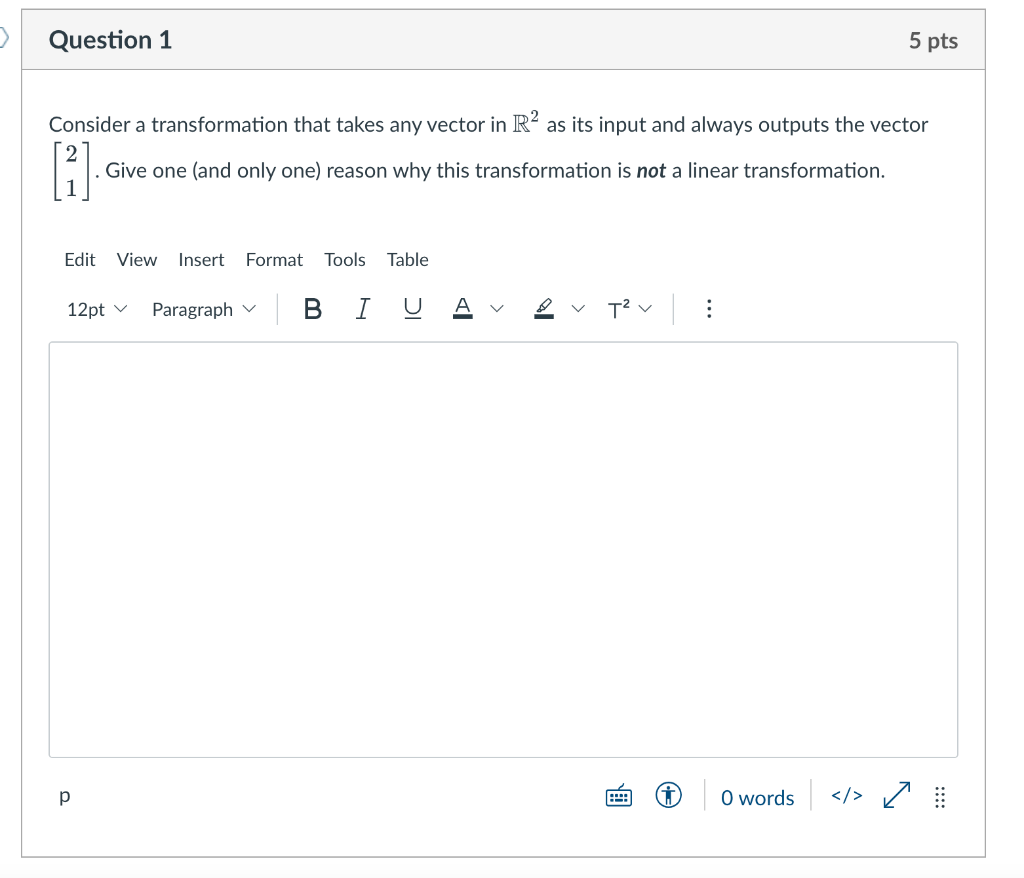Grab the editor resize handle
1024x878 pixels.
coord(940,797)
